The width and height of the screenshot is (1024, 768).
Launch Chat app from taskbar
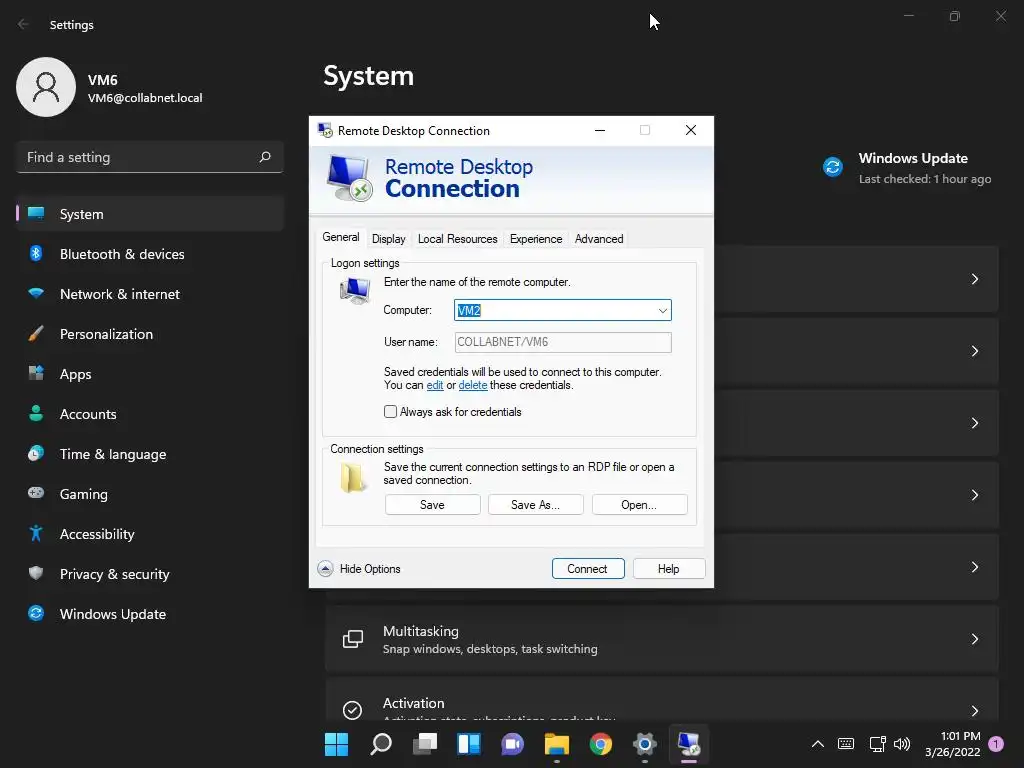pyautogui.click(x=513, y=744)
